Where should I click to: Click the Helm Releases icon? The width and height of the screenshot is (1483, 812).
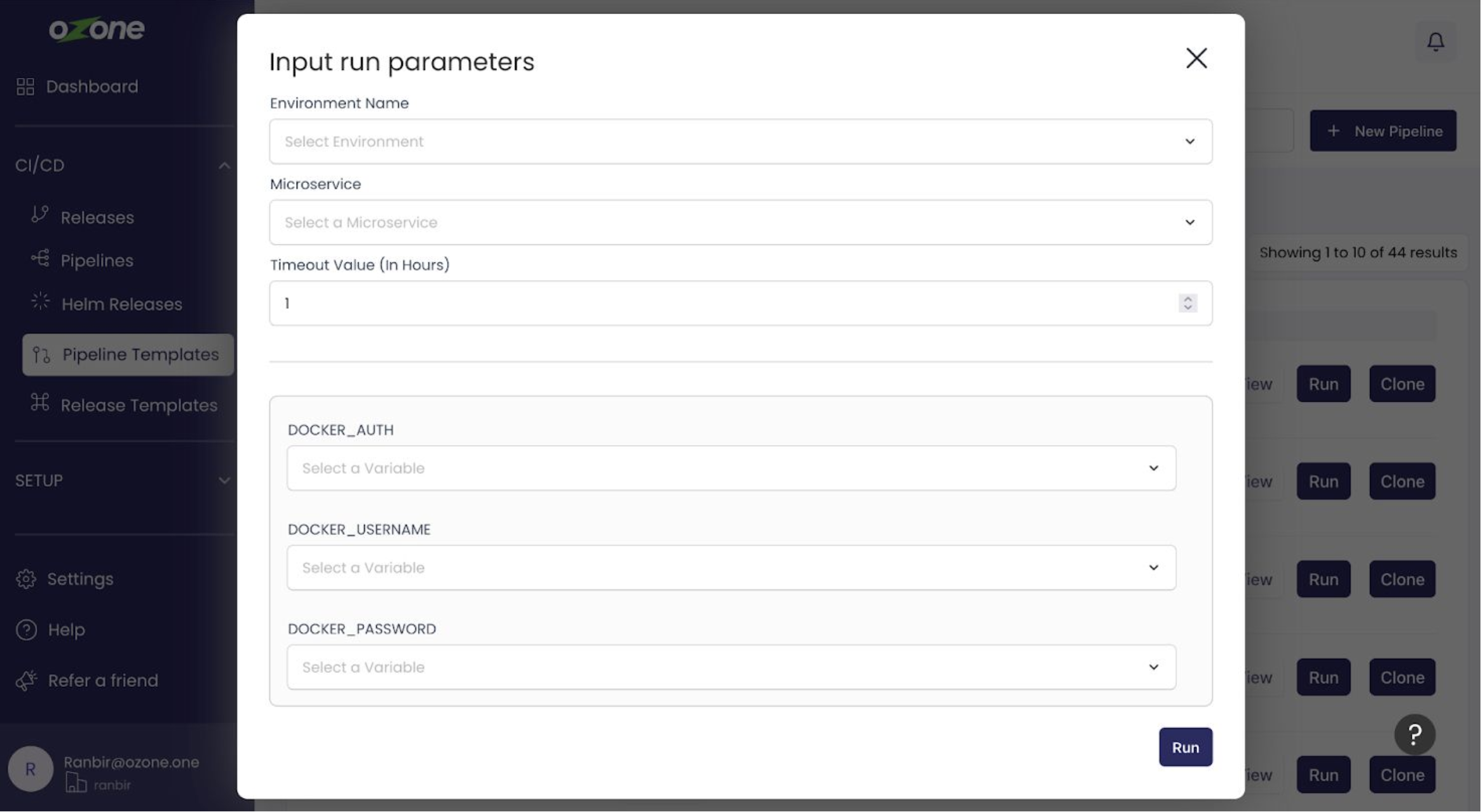tap(41, 302)
